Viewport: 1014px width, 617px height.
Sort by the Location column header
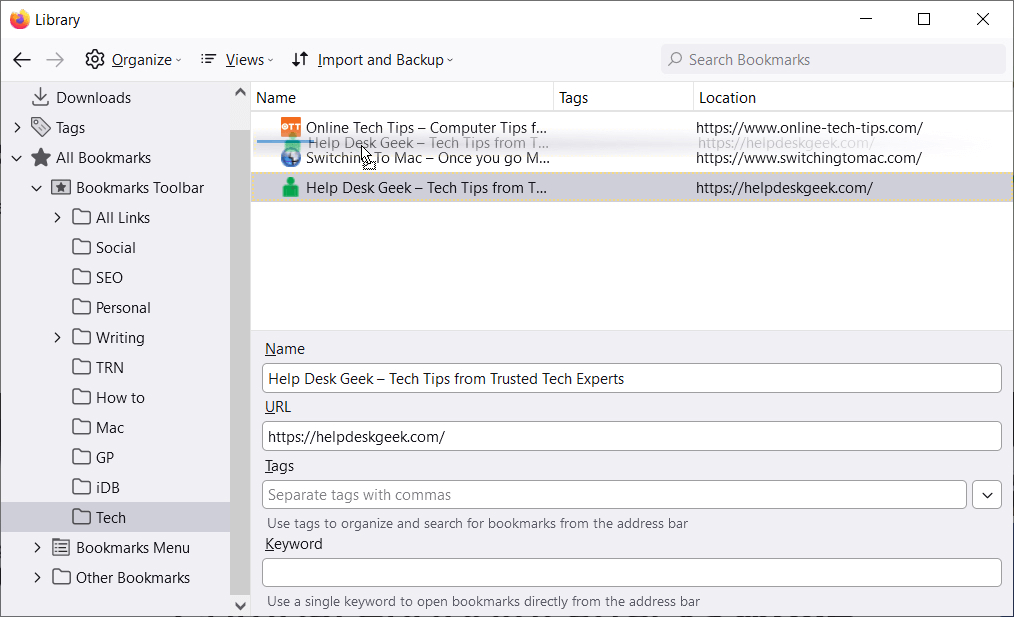(850, 97)
